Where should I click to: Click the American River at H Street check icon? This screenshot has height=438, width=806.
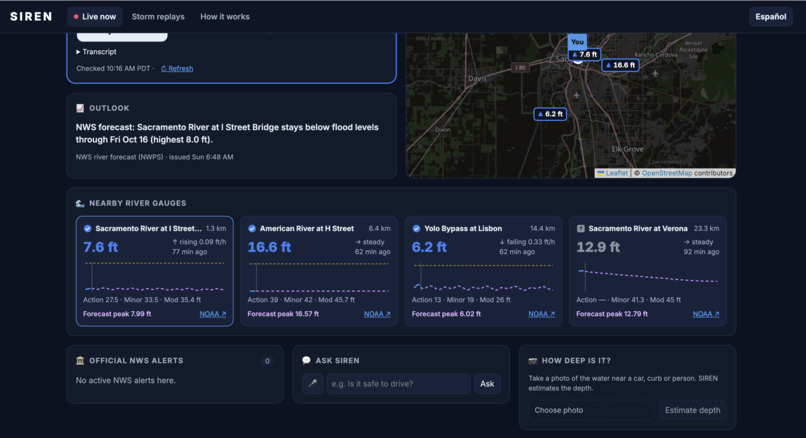click(252, 229)
